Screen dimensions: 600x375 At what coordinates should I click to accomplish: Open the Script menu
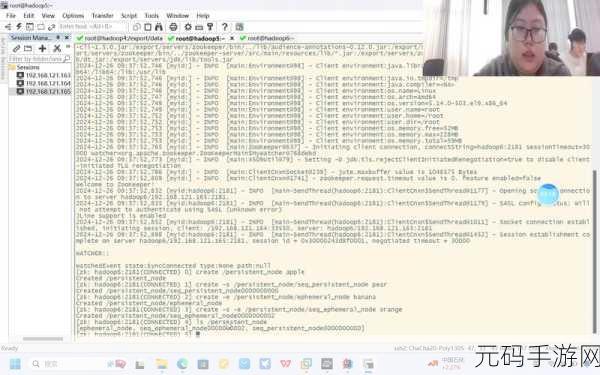click(x=129, y=16)
